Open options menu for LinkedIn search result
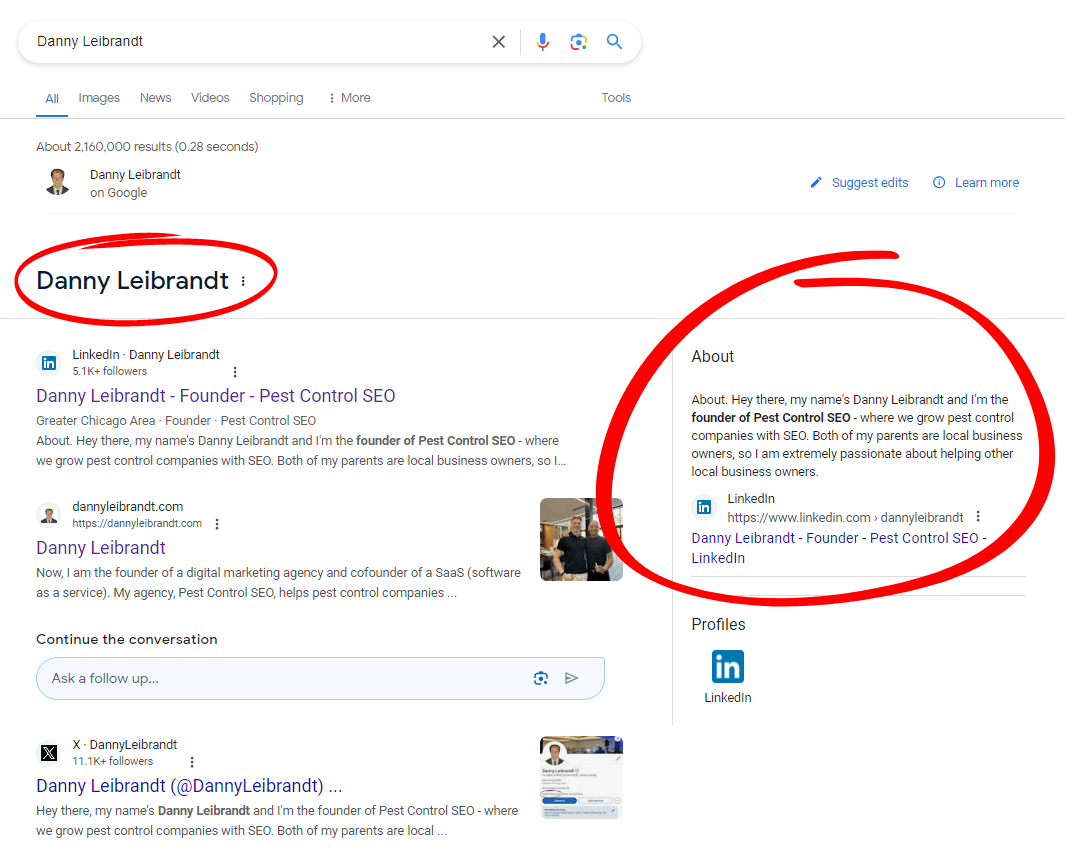The height and width of the screenshot is (857, 1065). (235, 372)
